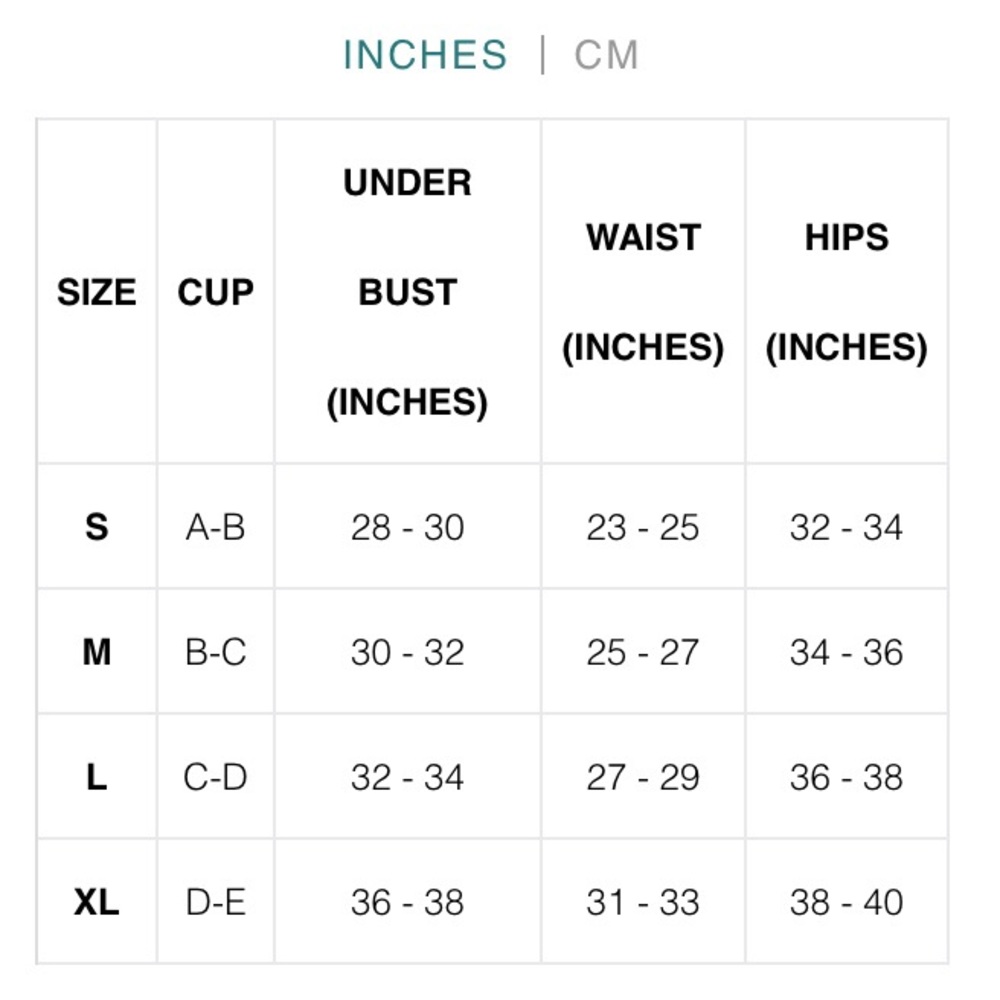Click the SIZE column header
Screen dimensions: 1000x1000
coord(97,292)
